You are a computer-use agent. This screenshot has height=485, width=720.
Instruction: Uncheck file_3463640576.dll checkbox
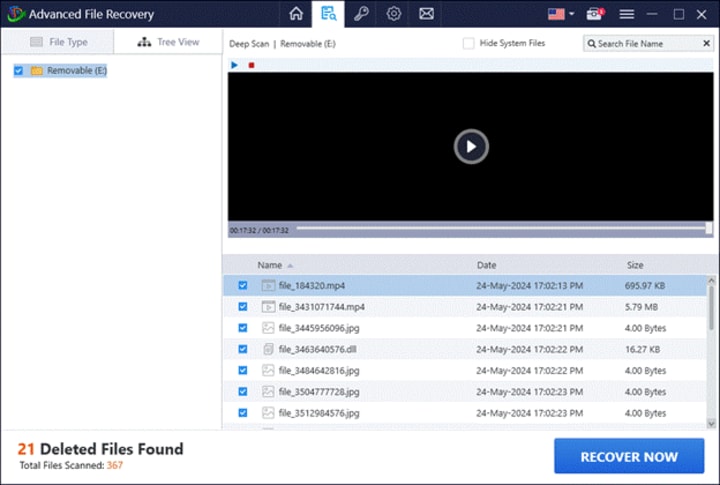click(243, 349)
